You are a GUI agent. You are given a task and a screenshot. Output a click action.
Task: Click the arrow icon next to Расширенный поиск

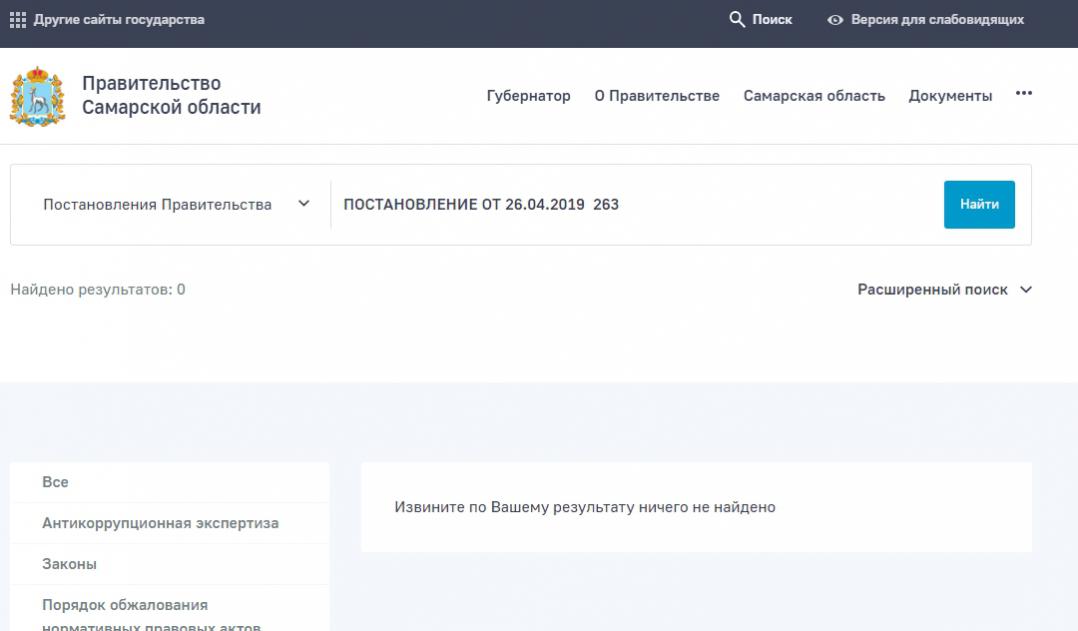[x=1025, y=290]
